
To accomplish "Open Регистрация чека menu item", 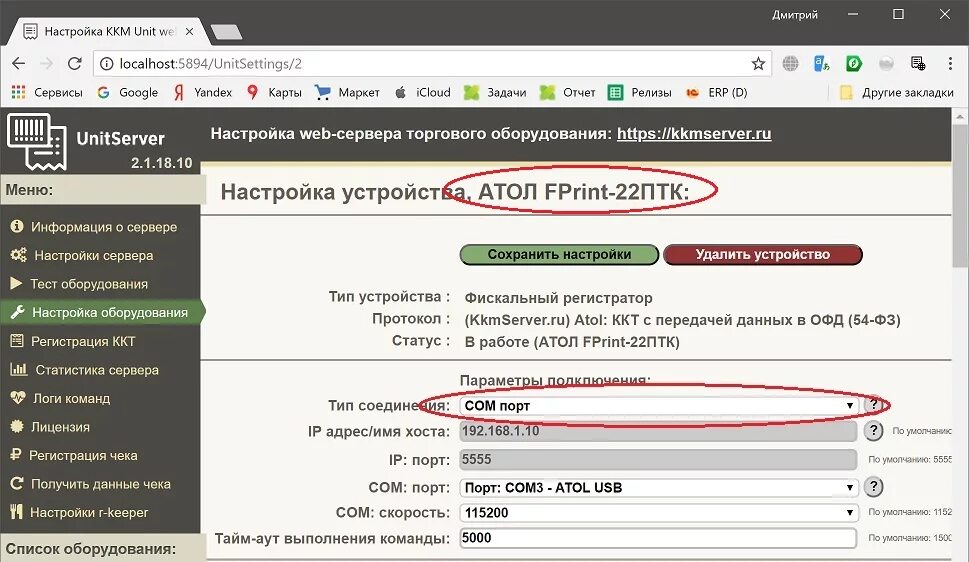I will point(74,456).
